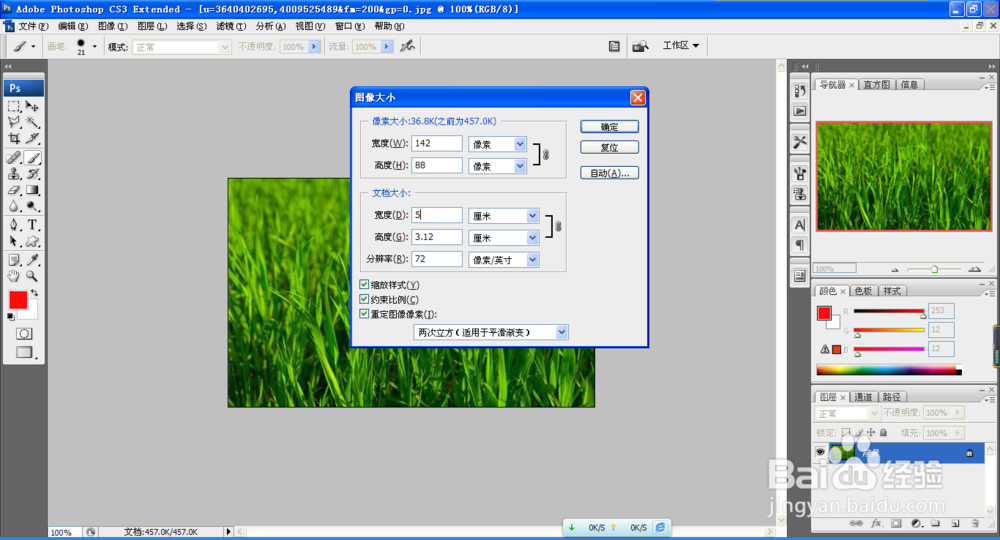This screenshot has height=540, width=1000.
Task: Click 复位 button in dialog
Action: (x=609, y=147)
